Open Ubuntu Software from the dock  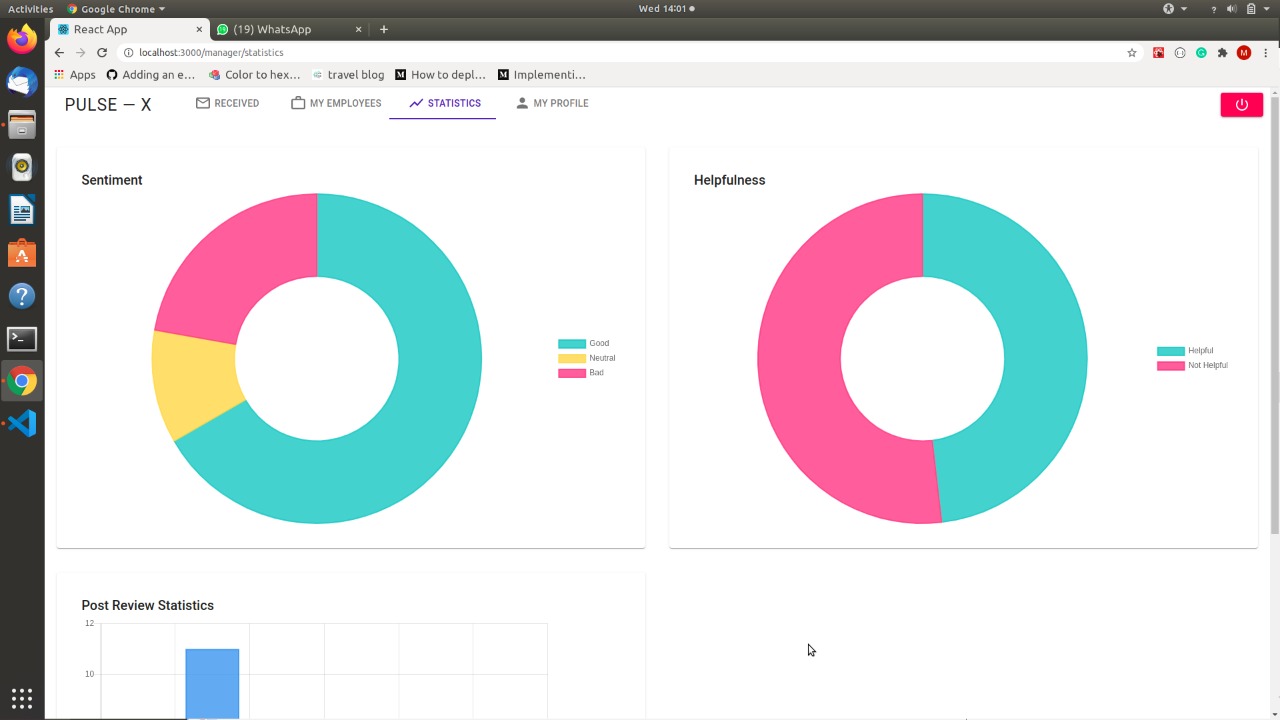[22, 254]
